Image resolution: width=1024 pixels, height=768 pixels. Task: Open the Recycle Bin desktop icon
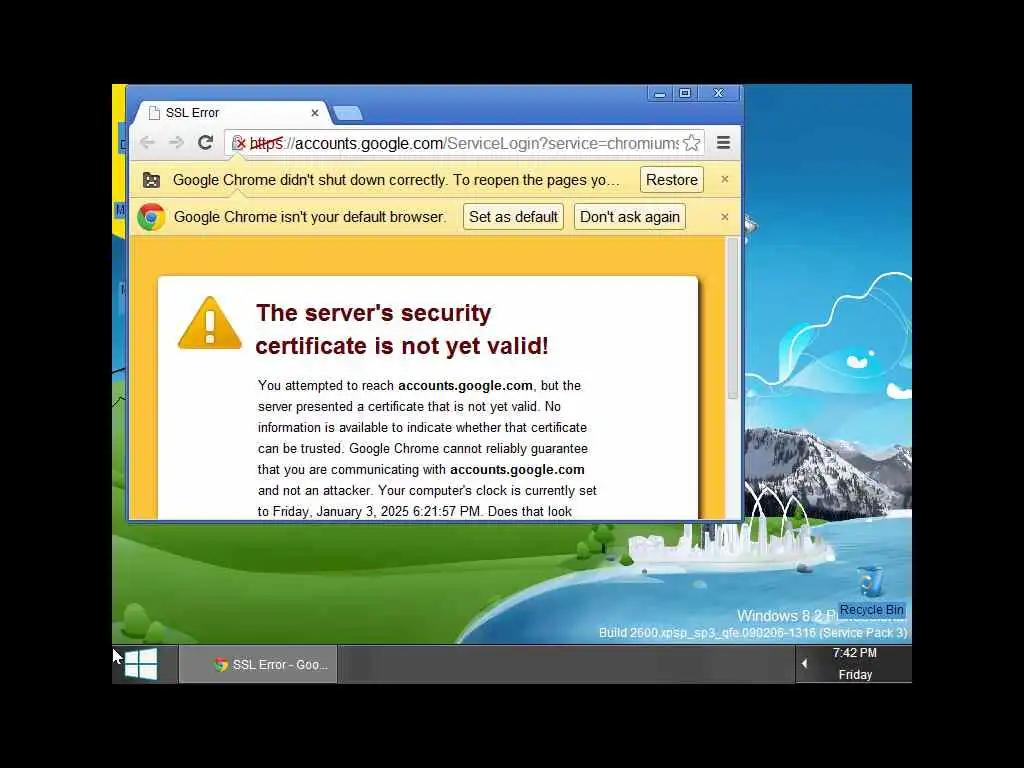coord(871,591)
